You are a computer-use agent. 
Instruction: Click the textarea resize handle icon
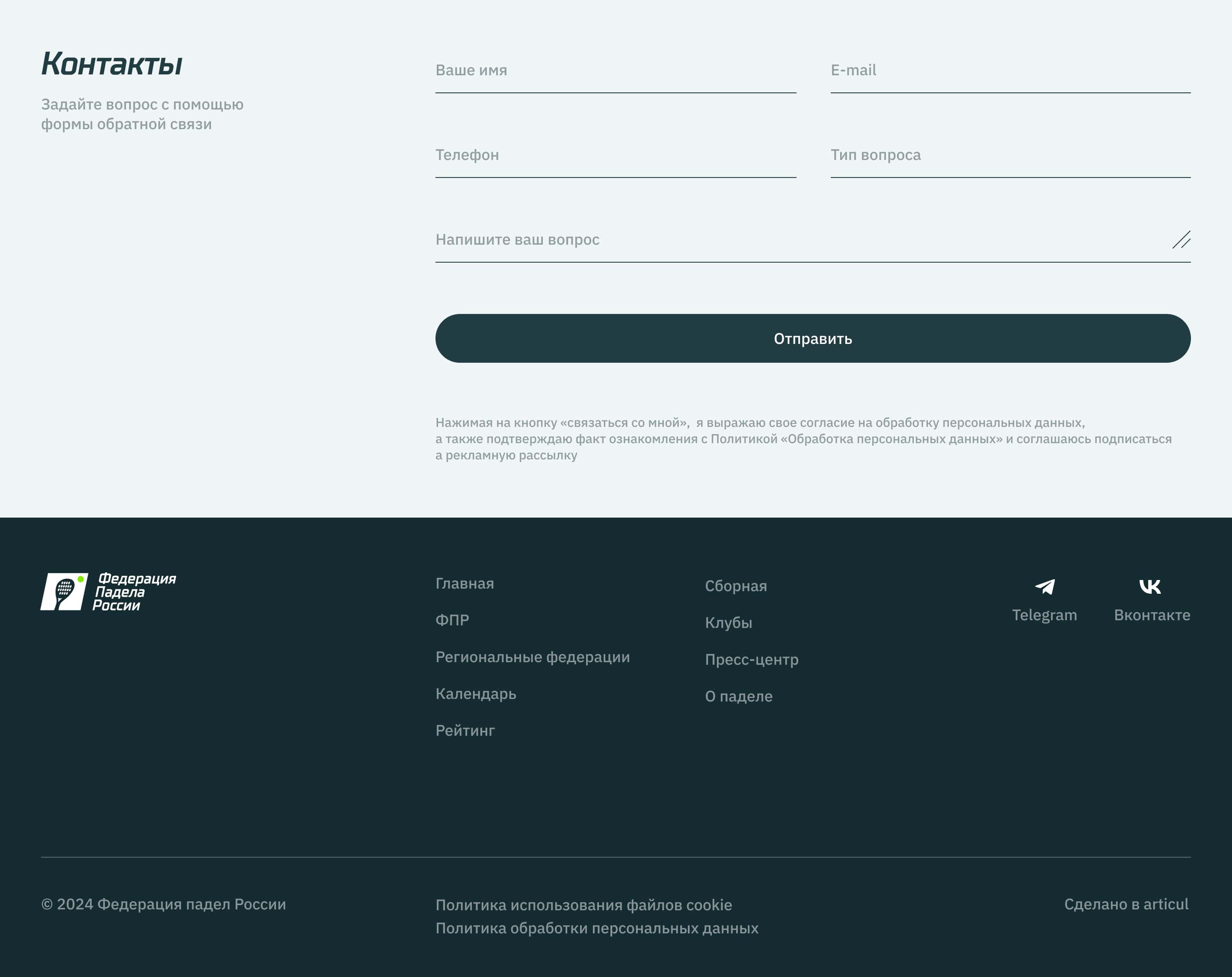1181,240
